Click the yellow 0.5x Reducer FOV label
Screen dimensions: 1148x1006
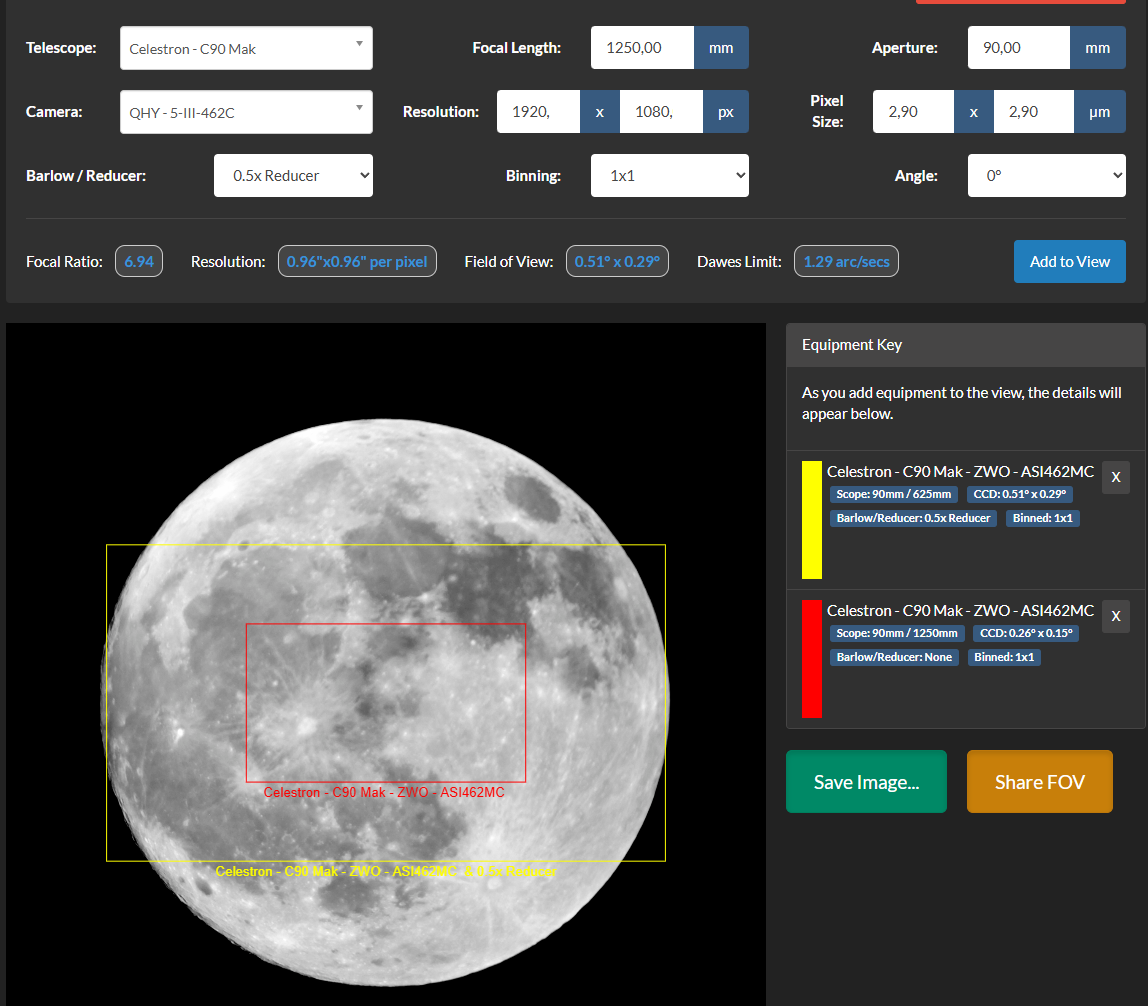tap(386, 871)
